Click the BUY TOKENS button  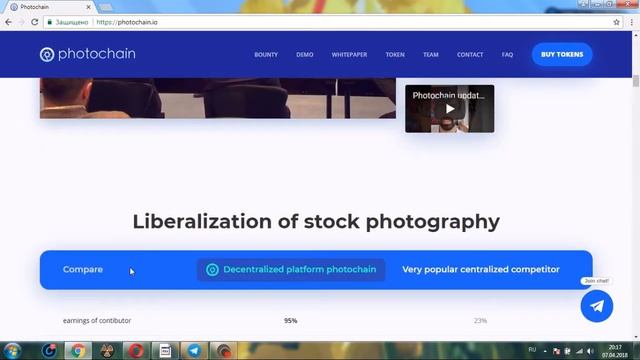[x=562, y=54]
